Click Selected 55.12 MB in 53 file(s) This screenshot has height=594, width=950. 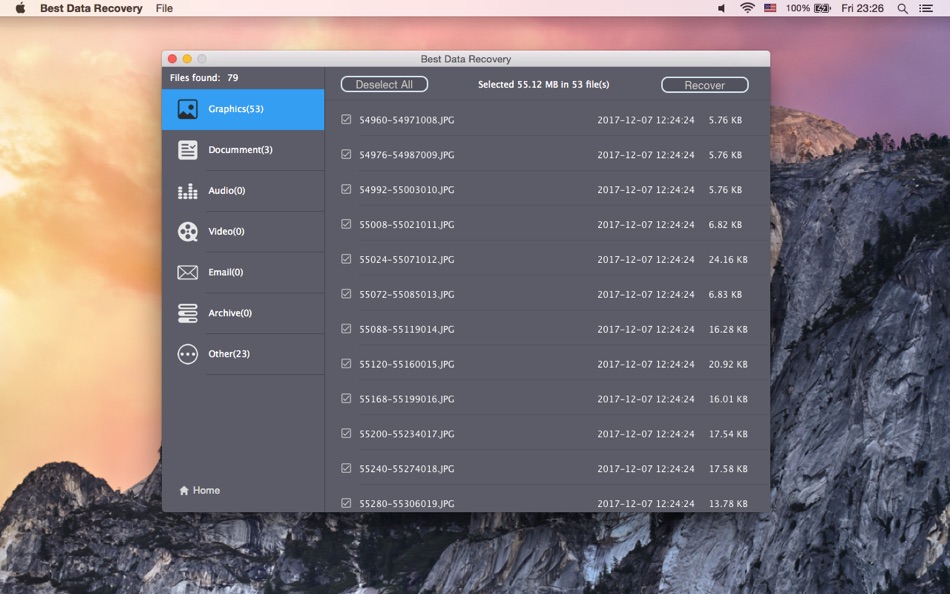point(543,84)
